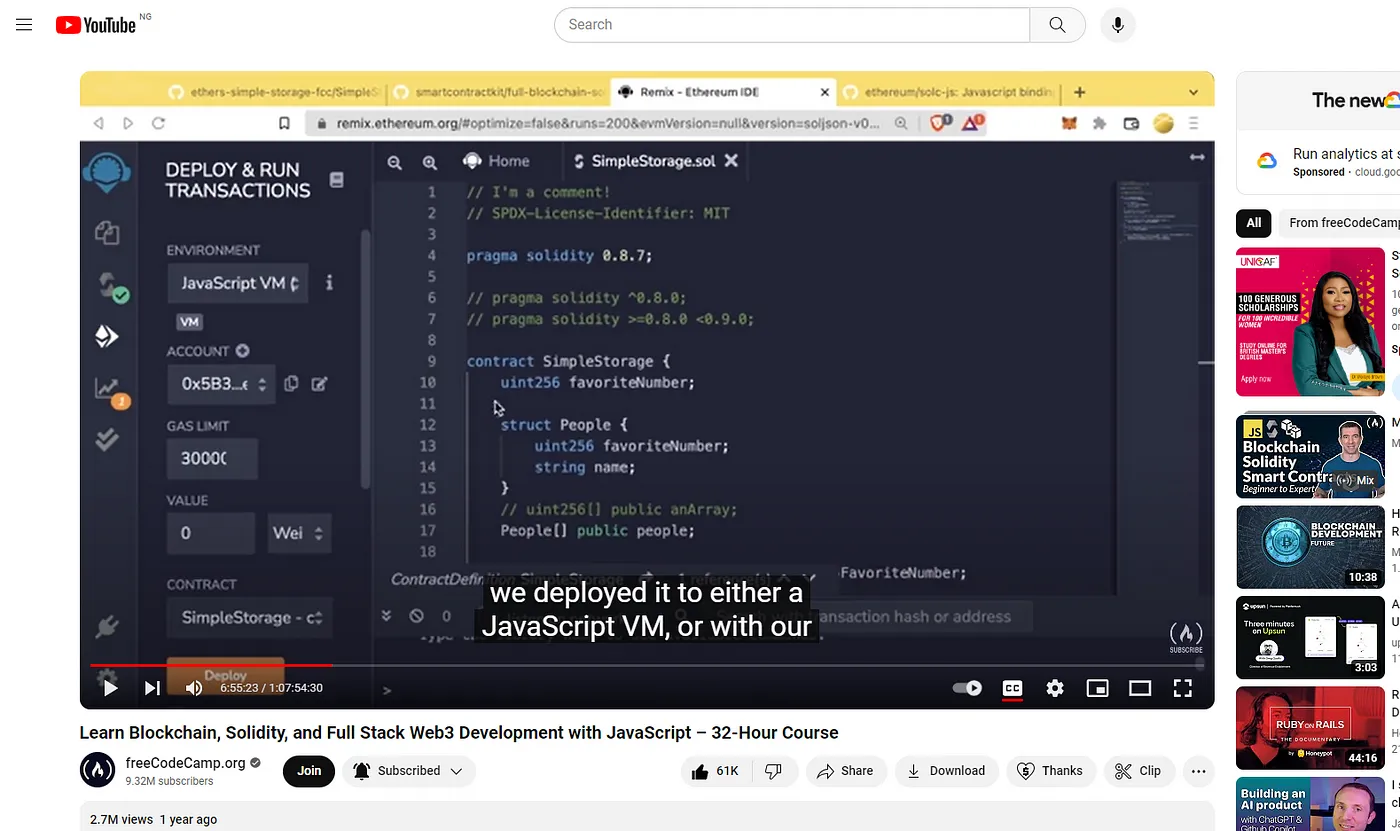
Task: Open the Blockchain Development 10:38 video thumbnail
Action: pyautogui.click(x=1310, y=547)
